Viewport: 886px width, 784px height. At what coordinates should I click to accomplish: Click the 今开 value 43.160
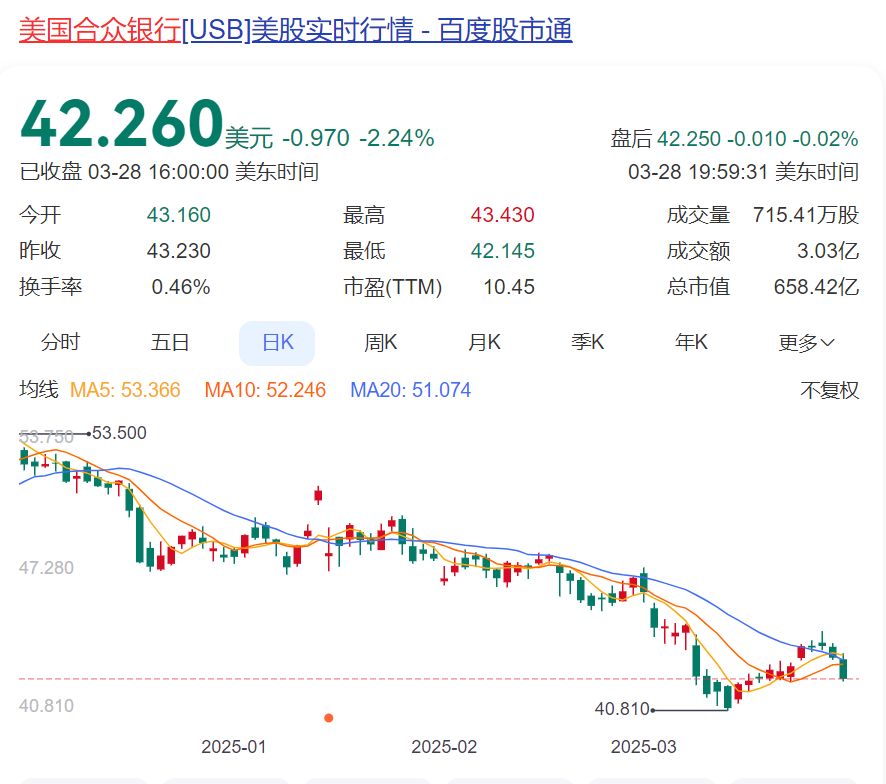(x=179, y=215)
